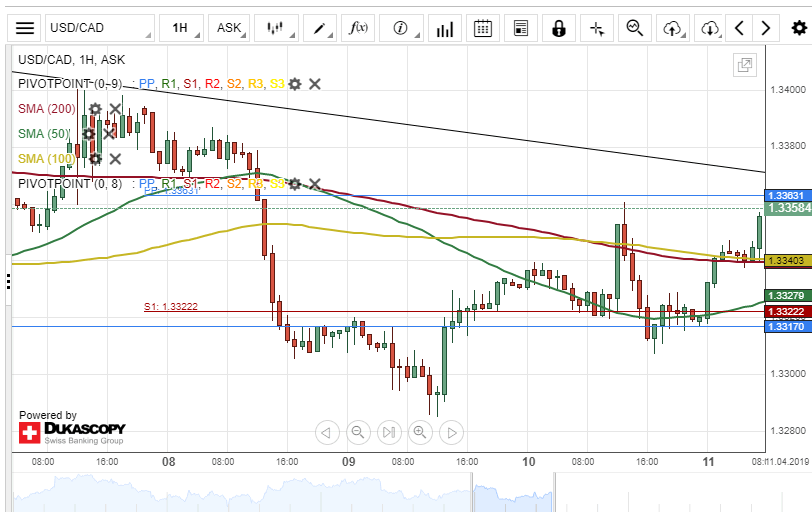The height and width of the screenshot is (519, 812).
Task: Click the chart forward triangle button
Action: pos(451,432)
